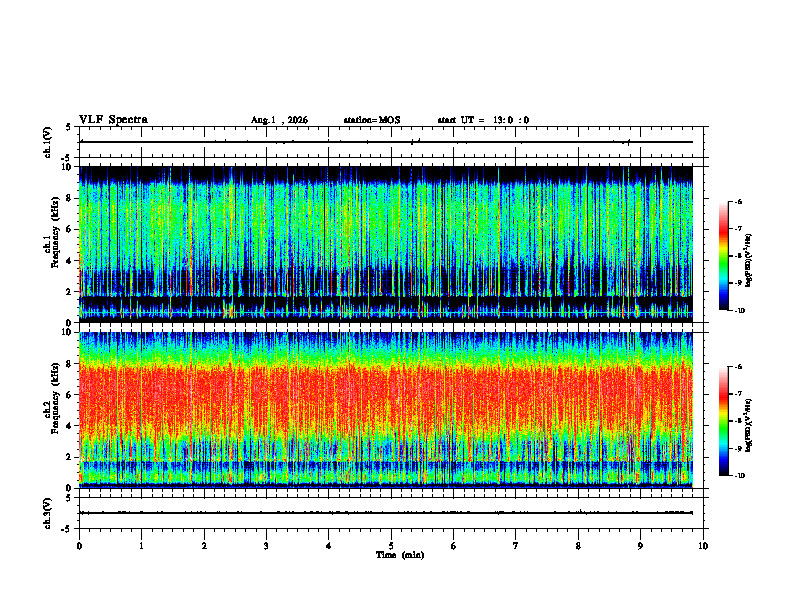This screenshot has height=612, width=792.
Task: Click time-axis tick label "6"
Action: (x=454, y=546)
